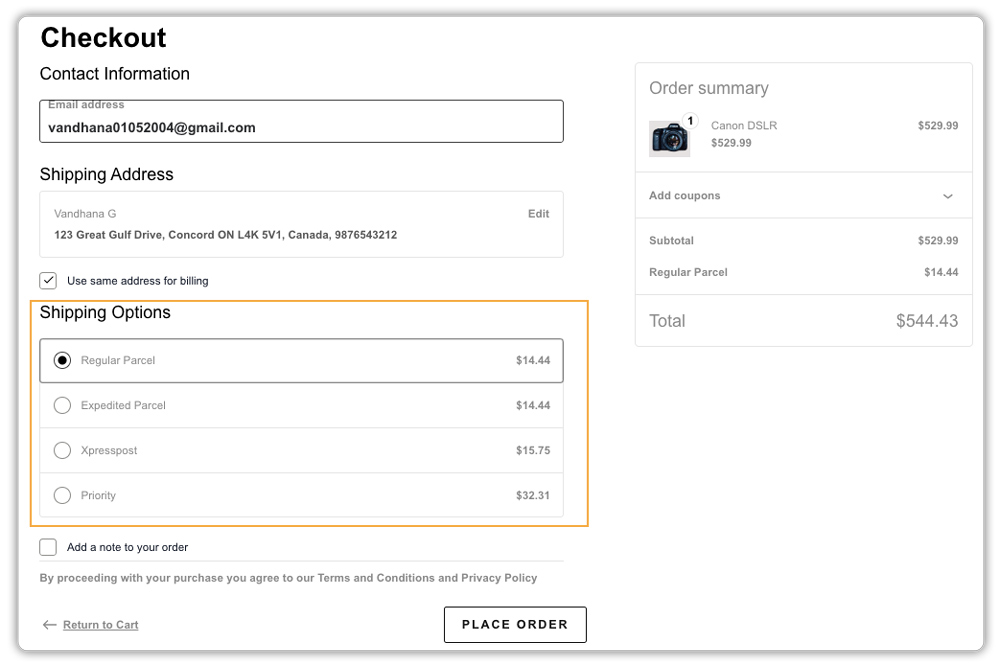Expand the Add coupons chevron
This screenshot has height=665, width=1000.
[948, 196]
